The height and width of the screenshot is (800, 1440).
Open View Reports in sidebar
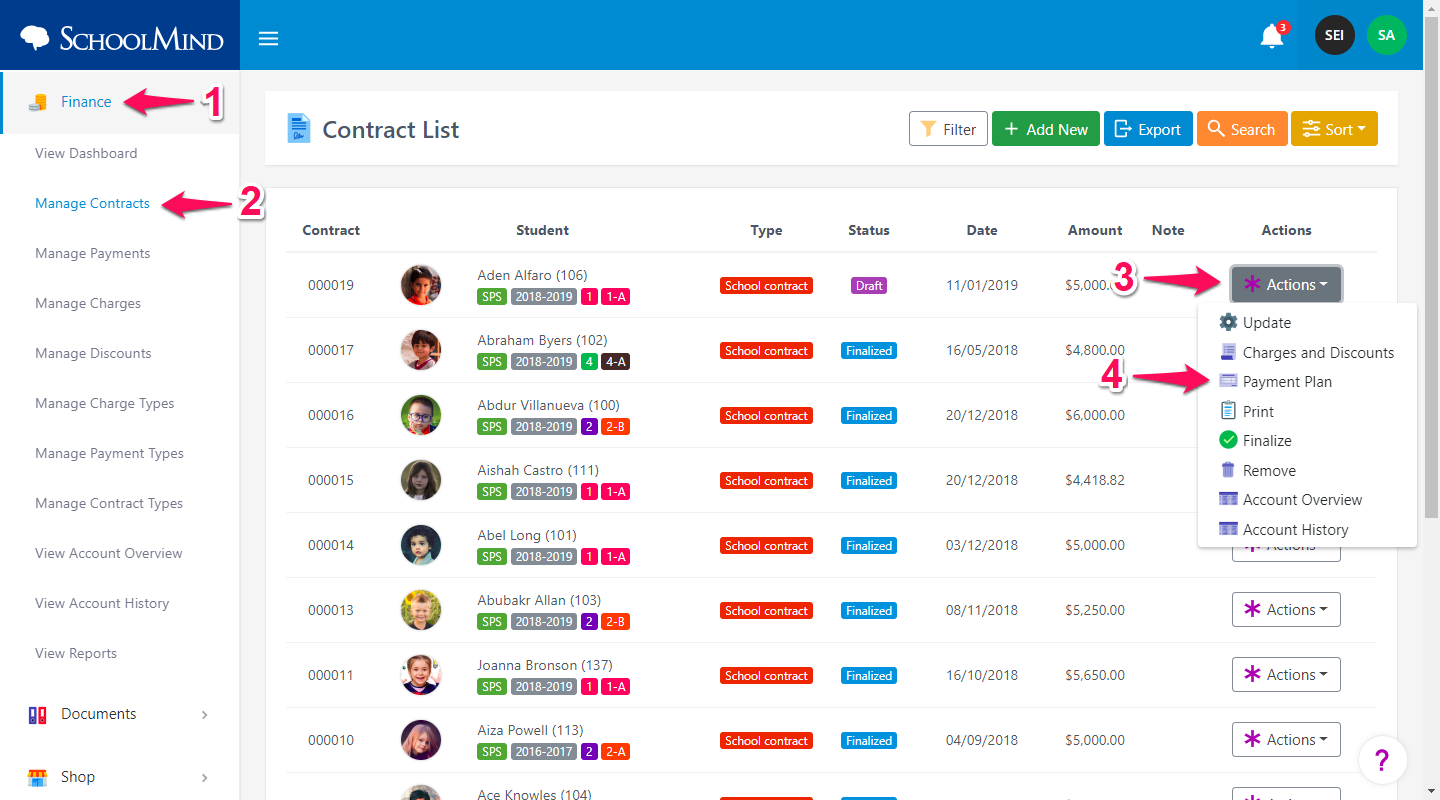76,653
